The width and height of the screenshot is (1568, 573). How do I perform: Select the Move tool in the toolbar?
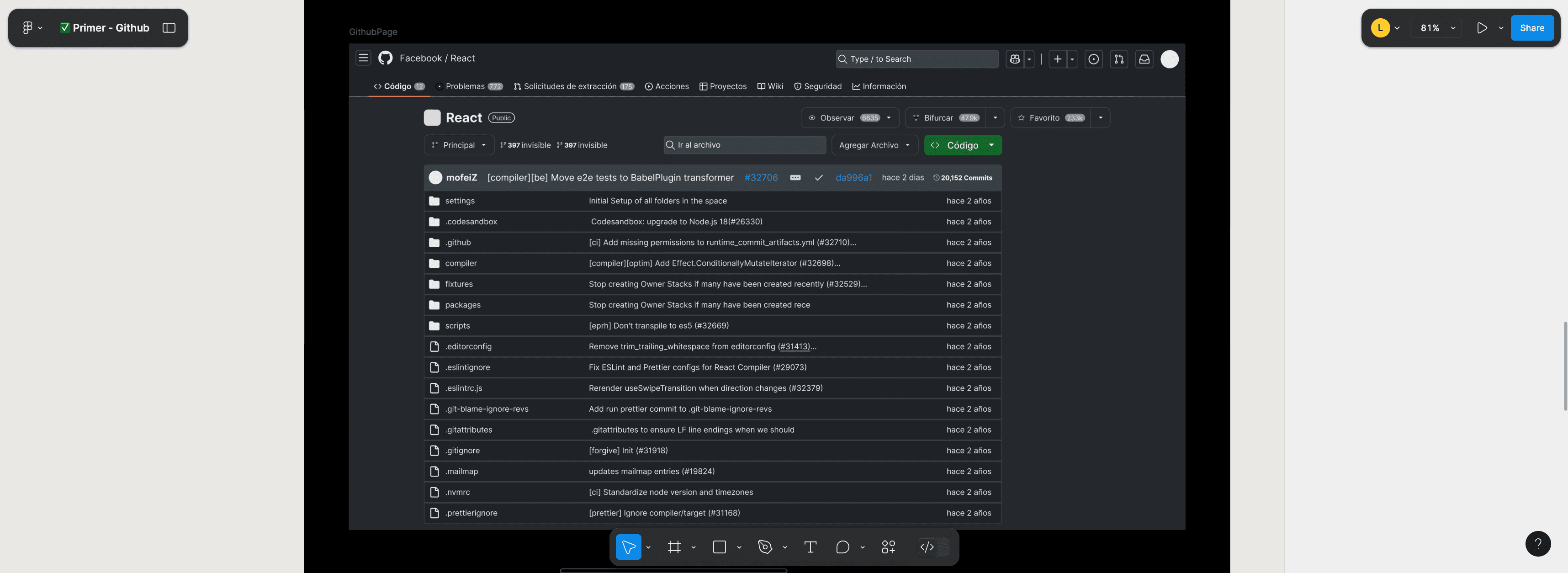click(628, 547)
